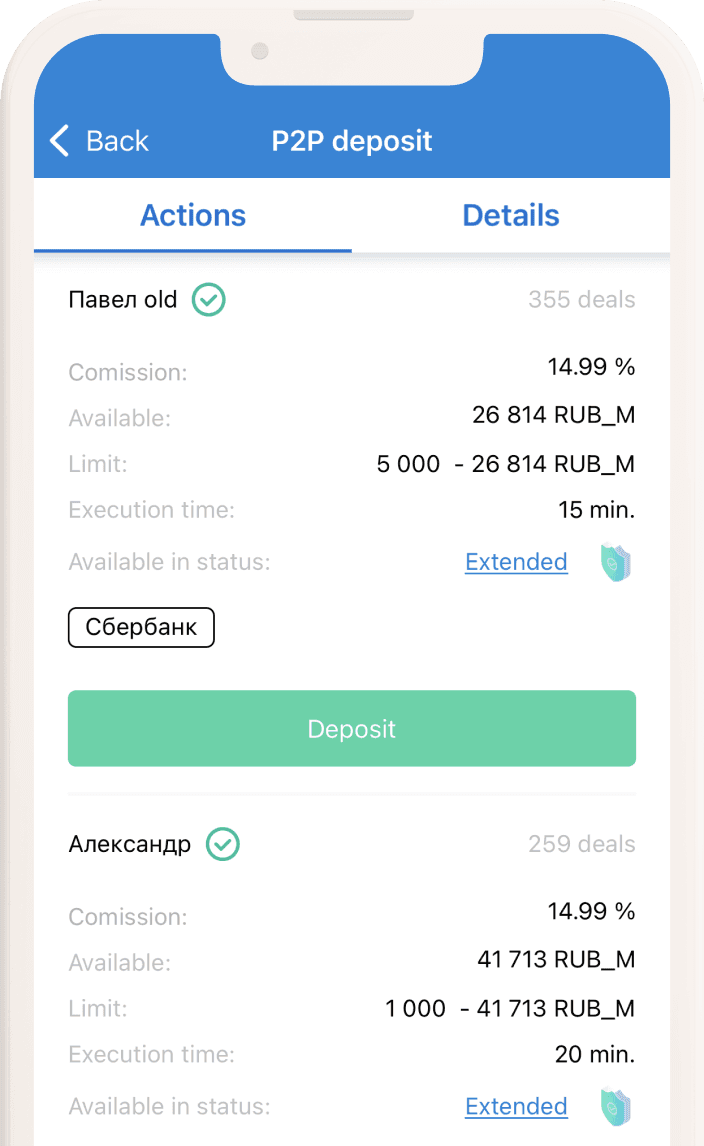The height and width of the screenshot is (1146, 704).
Task: Tap the 5 000 - 26 814 RUB_M limit
Action: pos(506,463)
